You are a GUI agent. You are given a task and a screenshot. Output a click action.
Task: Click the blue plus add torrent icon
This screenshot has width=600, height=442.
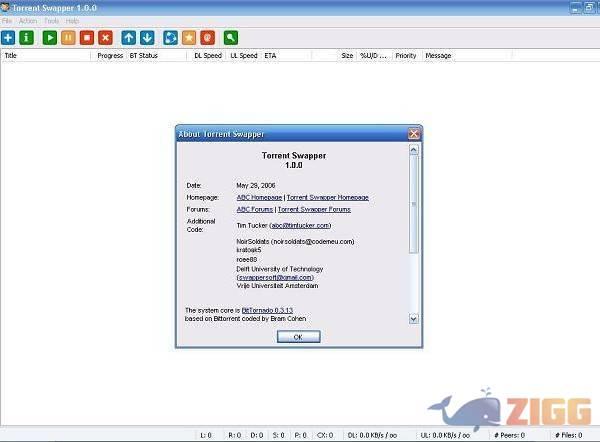point(9,37)
